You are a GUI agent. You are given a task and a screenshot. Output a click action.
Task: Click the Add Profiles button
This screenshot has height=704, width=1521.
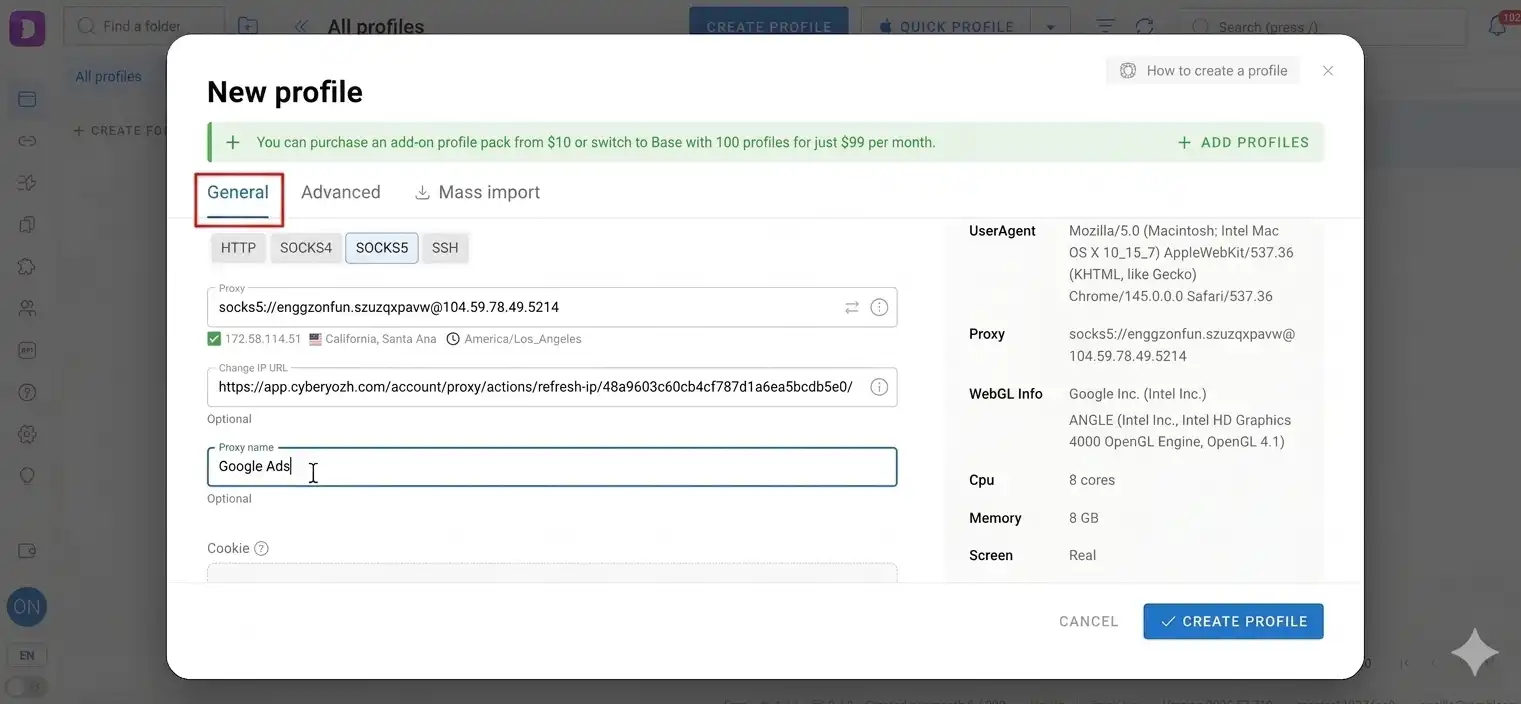click(1243, 142)
